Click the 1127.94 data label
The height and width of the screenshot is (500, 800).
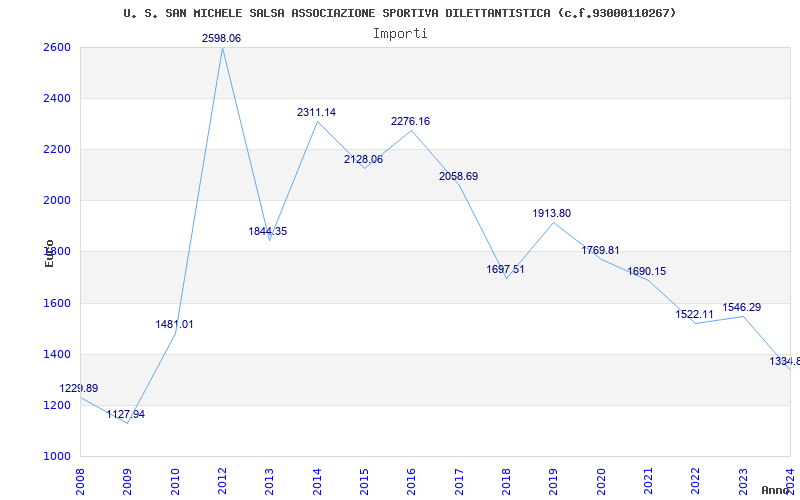126,414
